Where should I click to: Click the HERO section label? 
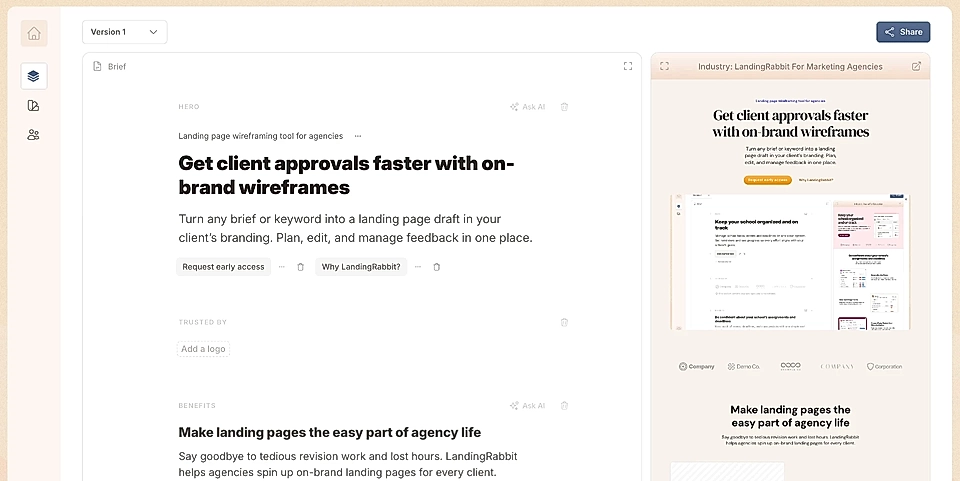click(189, 106)
